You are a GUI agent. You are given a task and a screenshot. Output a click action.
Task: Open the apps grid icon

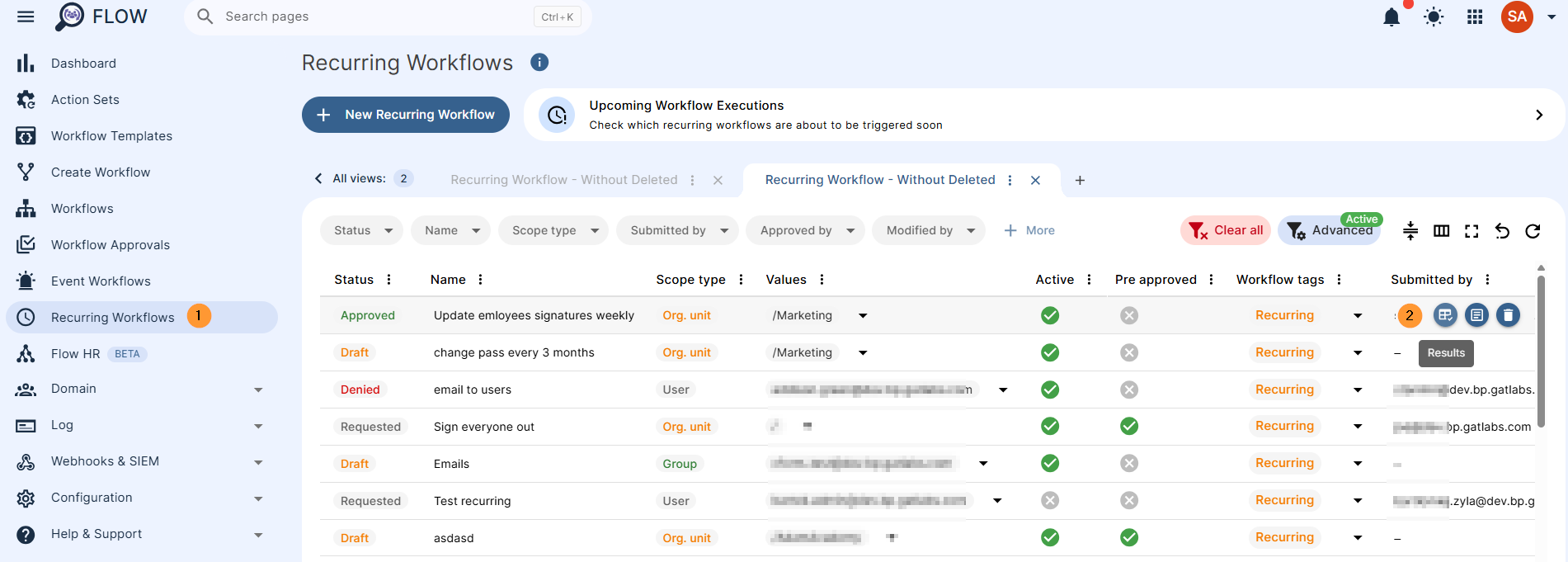(x=1475, y=17)
